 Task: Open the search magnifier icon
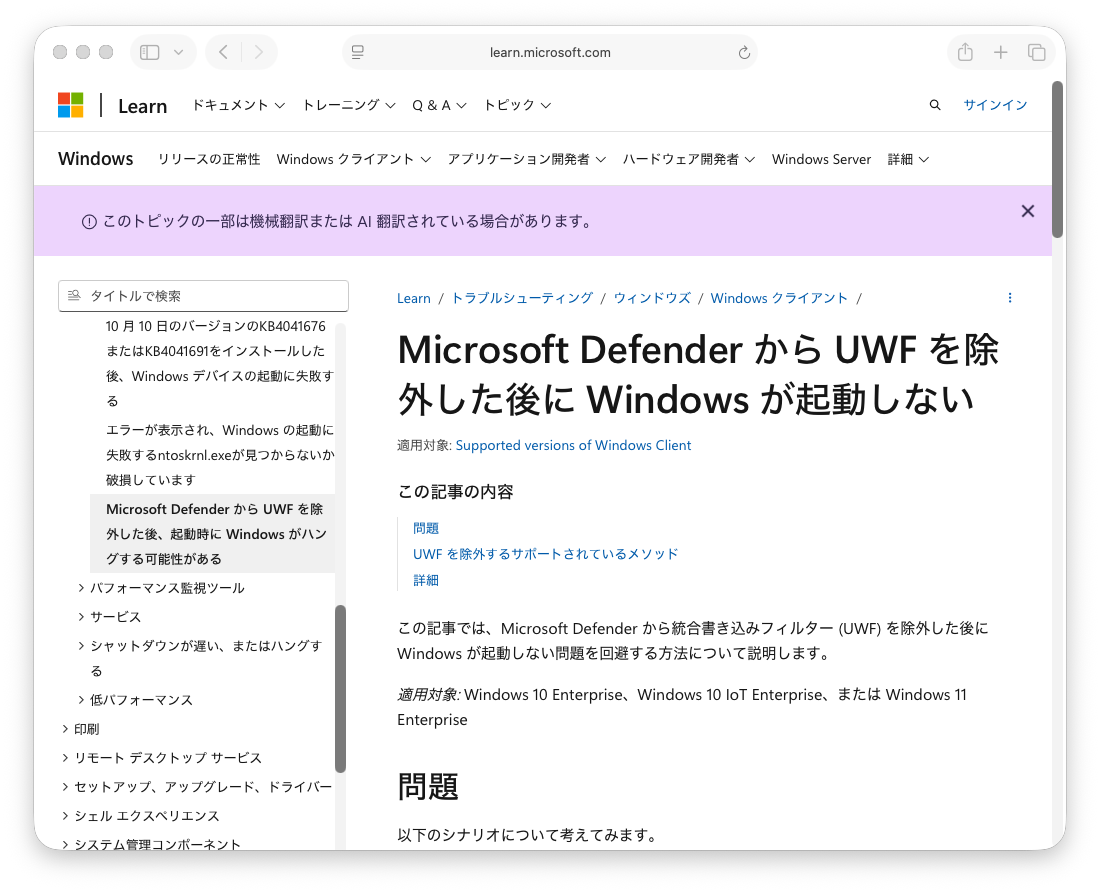[x=935, y=105]
